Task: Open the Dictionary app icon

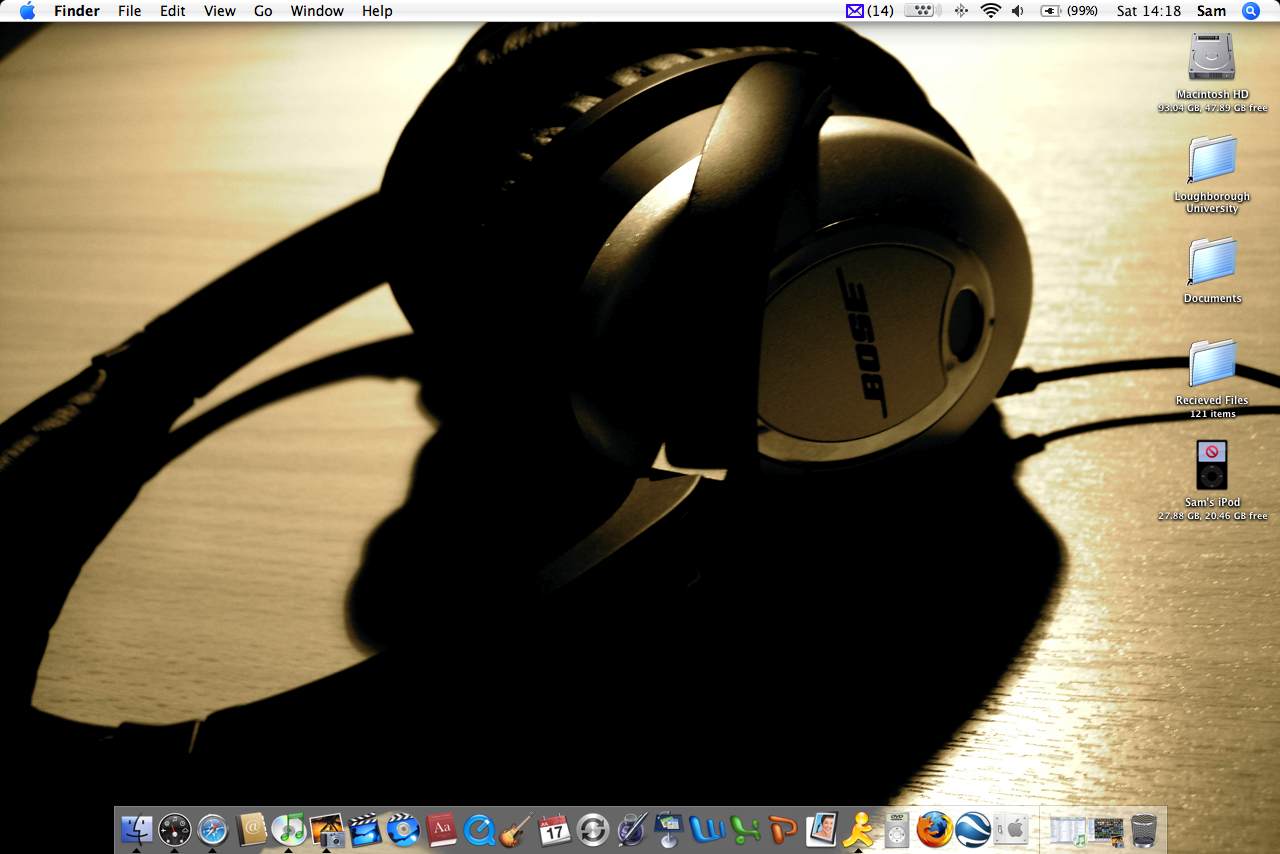Action: tap(441, 829)
